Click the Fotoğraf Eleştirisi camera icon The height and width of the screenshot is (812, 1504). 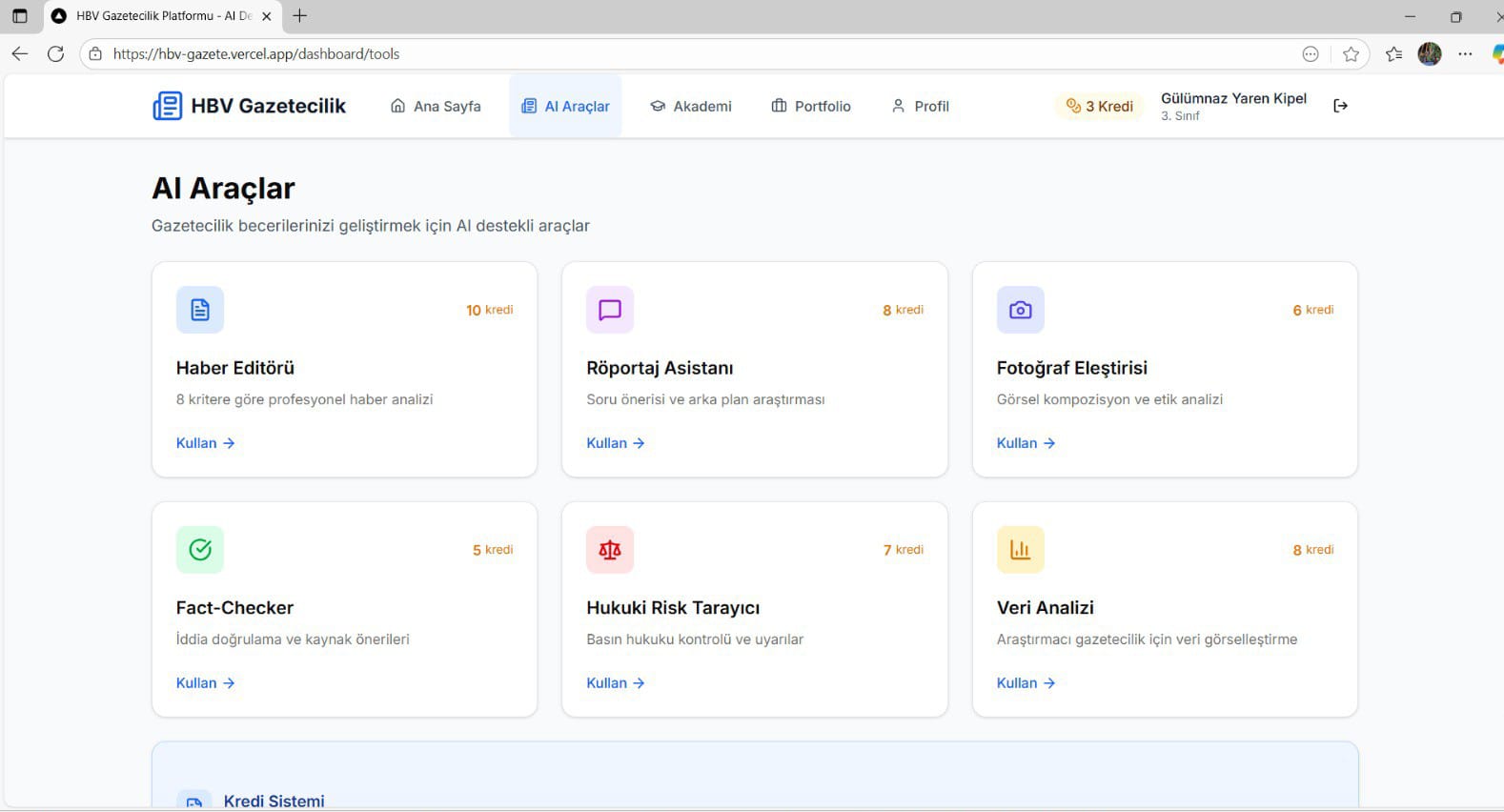pyautogui.click(x=1020, y=310)
